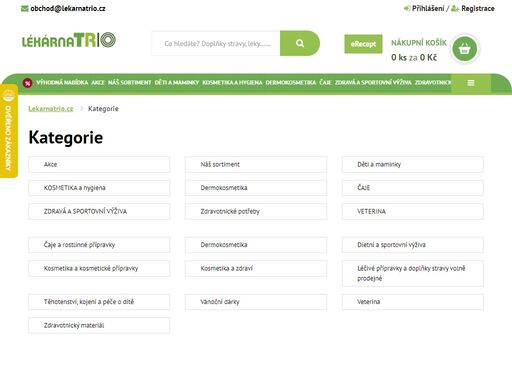
Task: Click the Nákupní košík heading
Action: coord(419,43)
